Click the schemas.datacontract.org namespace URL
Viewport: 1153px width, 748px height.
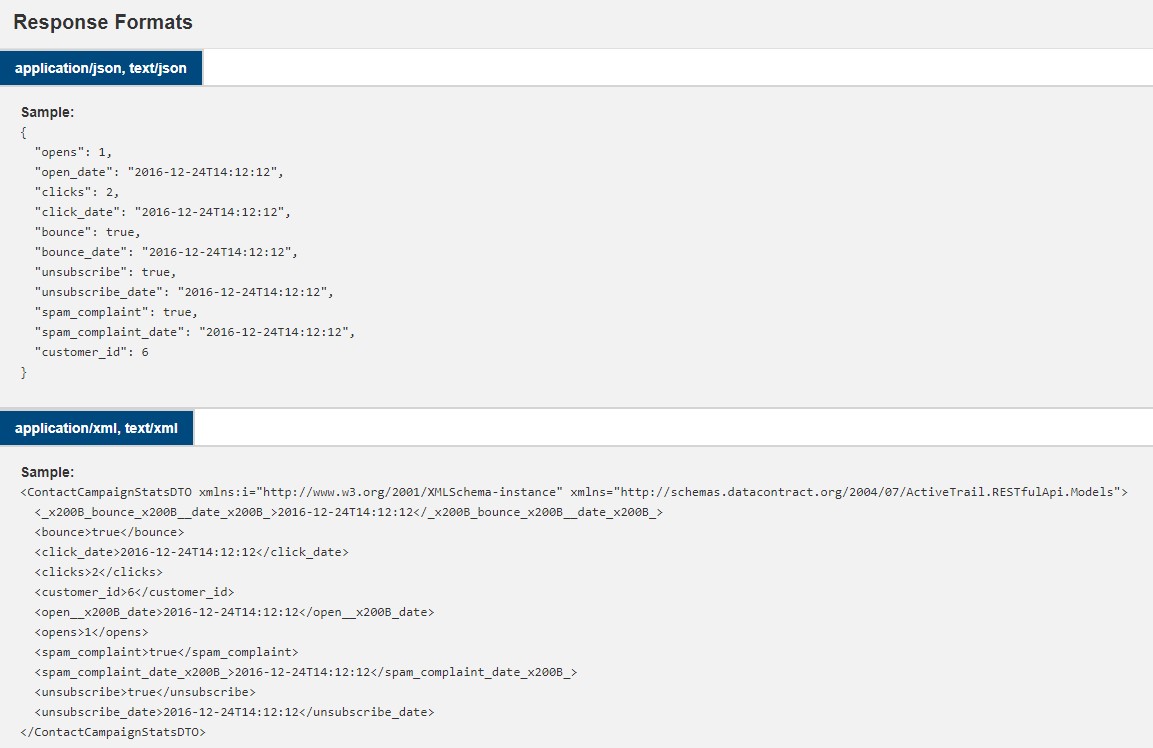point(870,492)
